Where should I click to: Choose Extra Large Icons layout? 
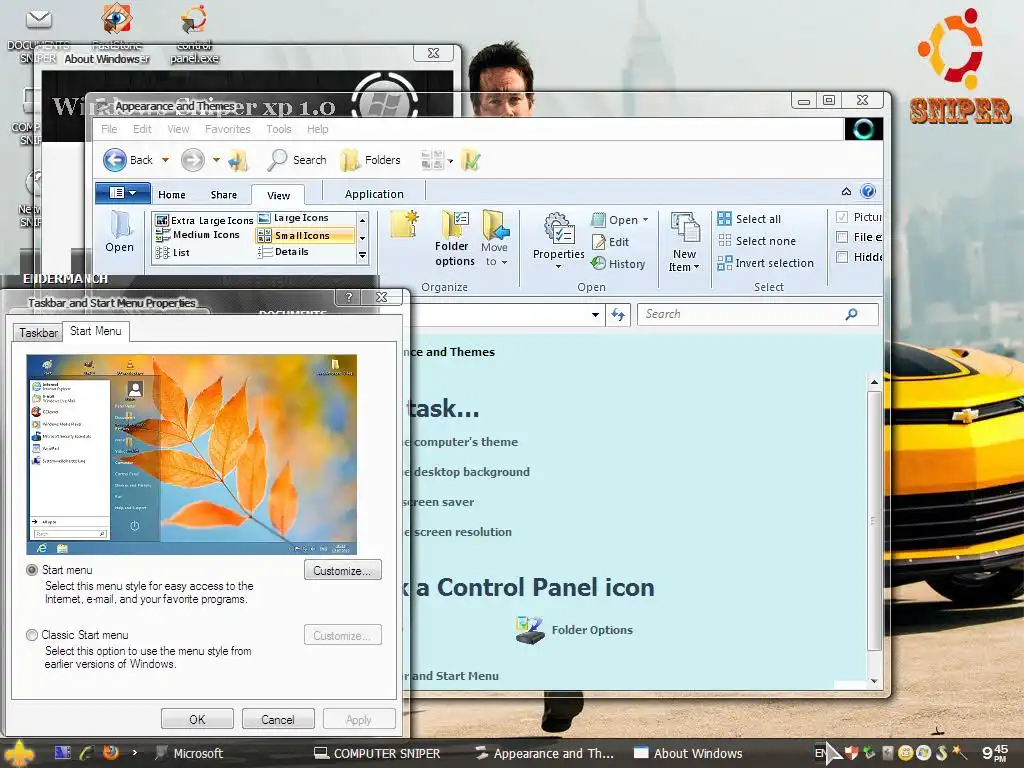(204, 220)
